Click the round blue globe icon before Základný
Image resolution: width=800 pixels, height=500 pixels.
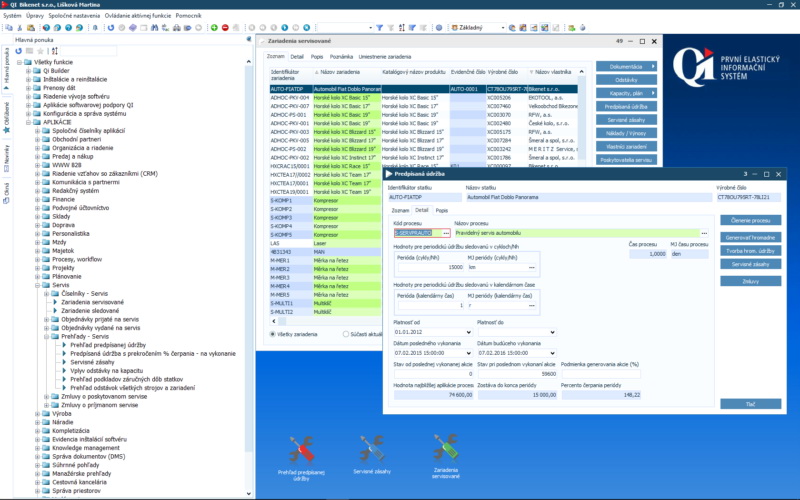click(439, 28)
